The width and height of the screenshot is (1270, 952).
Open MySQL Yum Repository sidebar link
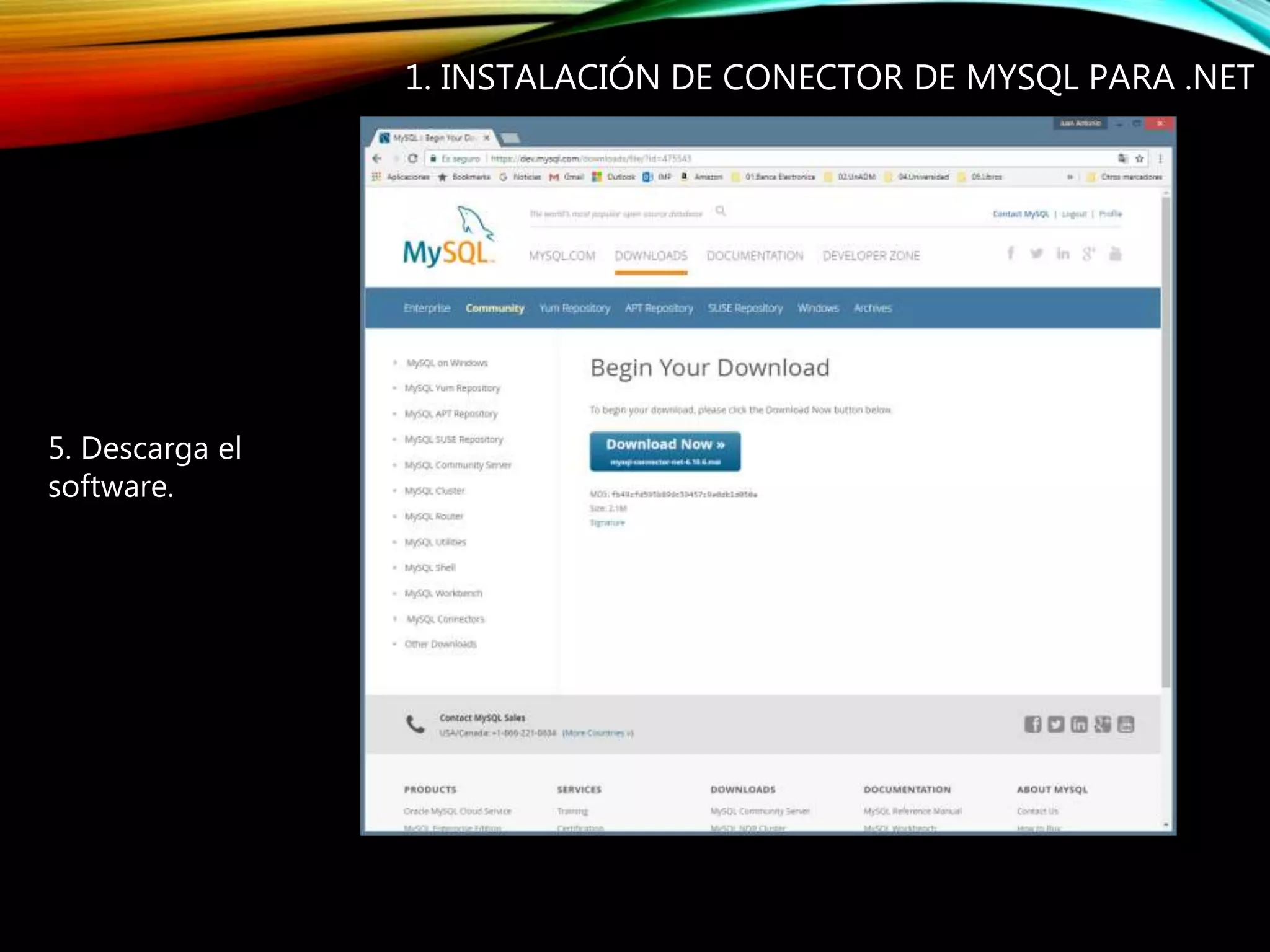(452, 389)
